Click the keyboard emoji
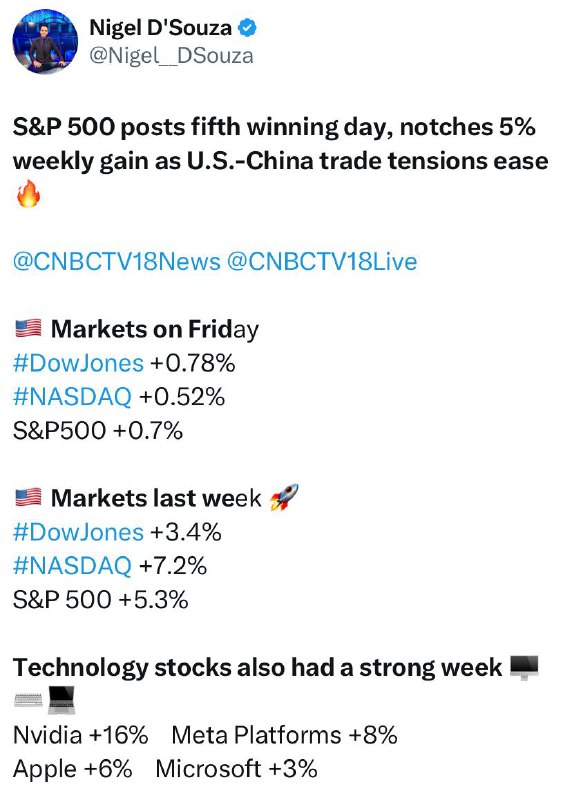 (28, 701)
